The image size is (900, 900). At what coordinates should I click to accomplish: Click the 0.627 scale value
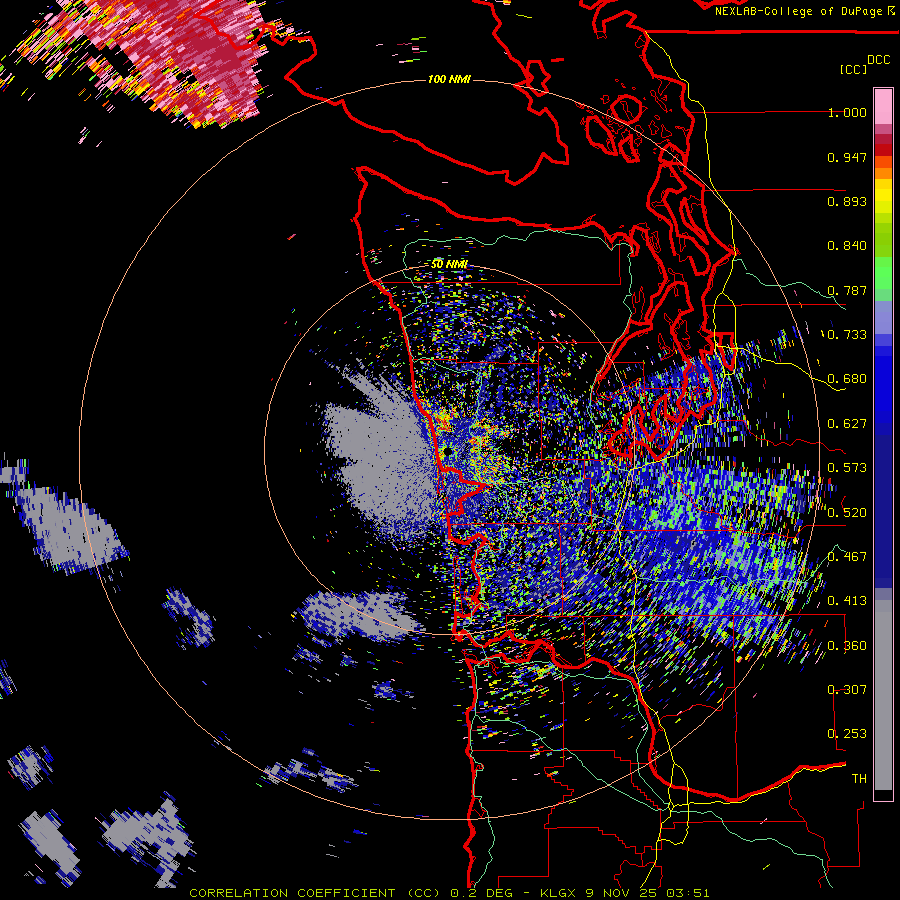(x=847, y=424)
